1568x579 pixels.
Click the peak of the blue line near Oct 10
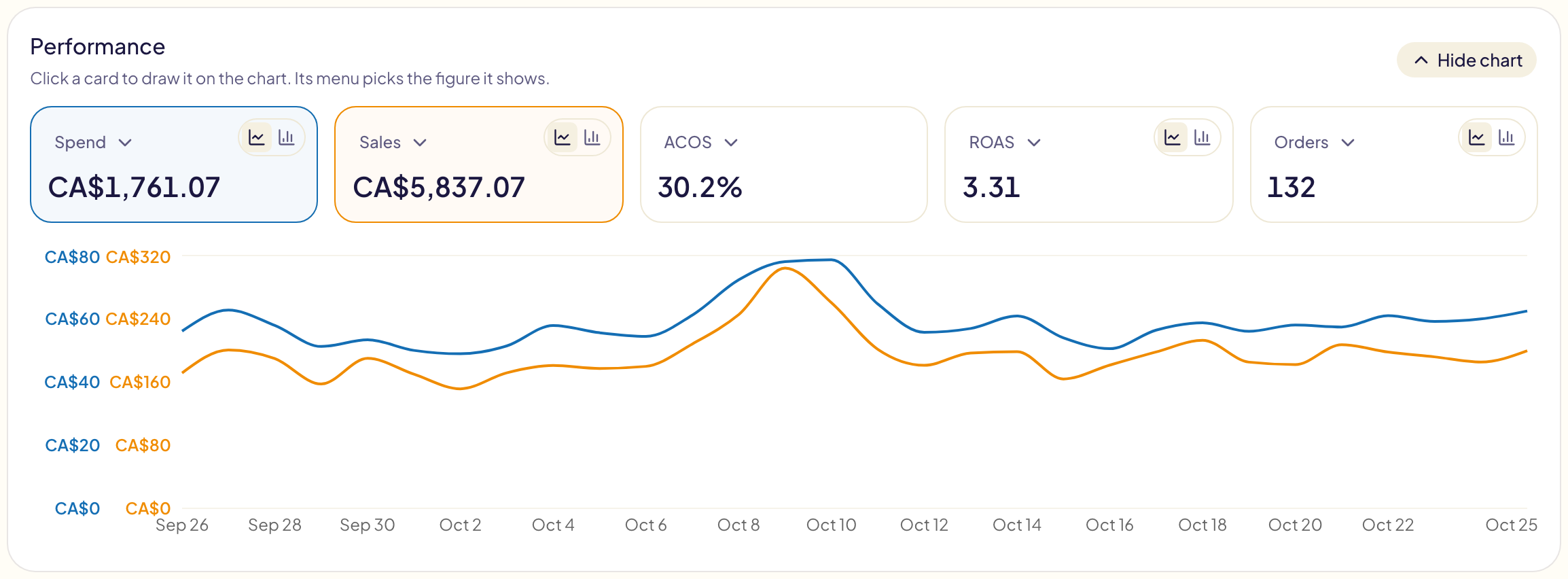[x=830, y=260]
